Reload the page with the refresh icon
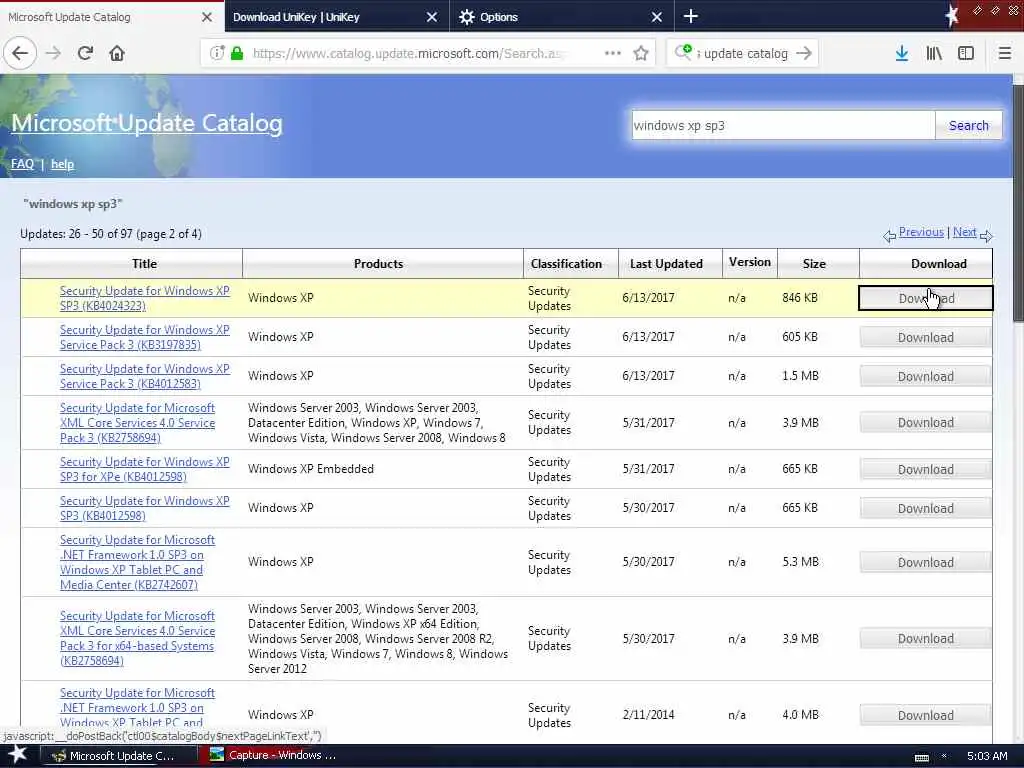The image size is (1024, 768). (x=85, y=53)
